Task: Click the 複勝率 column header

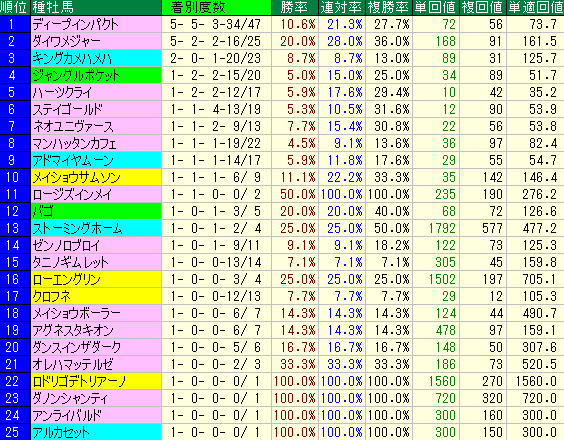Action: 389,7
